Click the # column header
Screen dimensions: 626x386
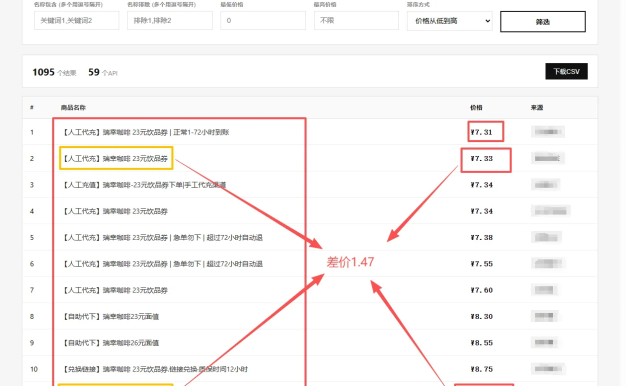pyautogui.click(x=32, y=107)
